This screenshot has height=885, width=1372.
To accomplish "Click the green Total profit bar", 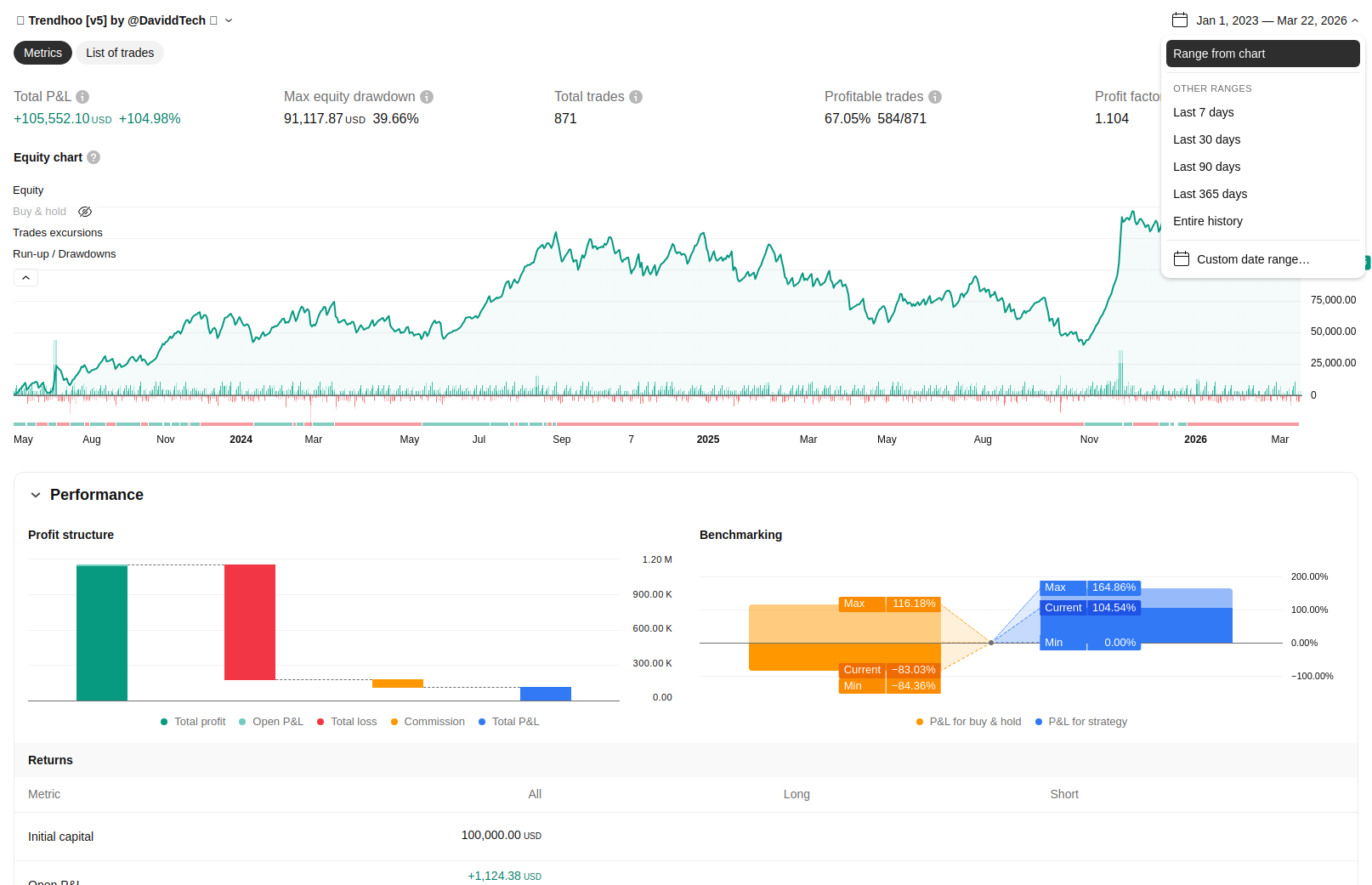I will tap(102, 633).
